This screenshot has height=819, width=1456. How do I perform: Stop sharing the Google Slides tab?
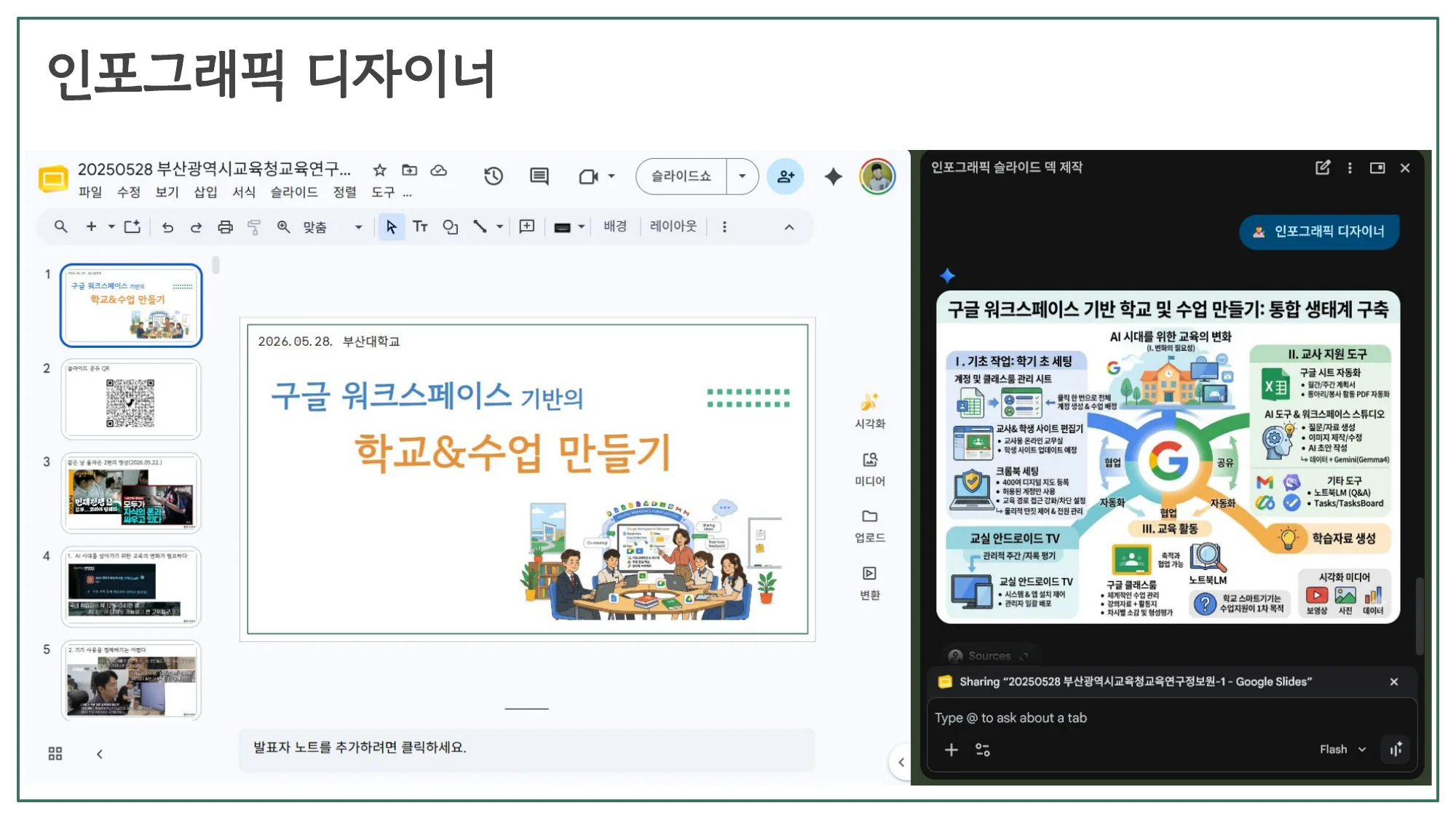click(x=1394, y=682)
